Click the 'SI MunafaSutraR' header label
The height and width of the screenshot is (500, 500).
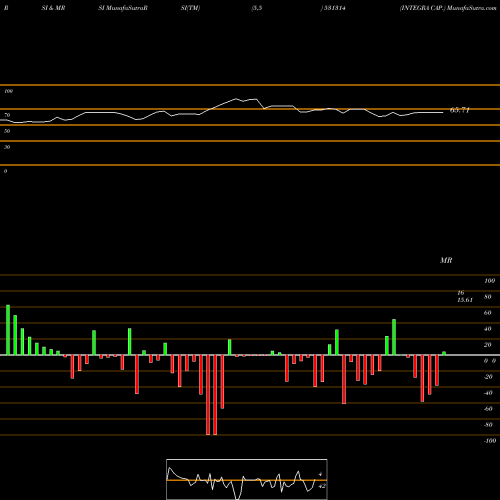(x=123, y=8)
